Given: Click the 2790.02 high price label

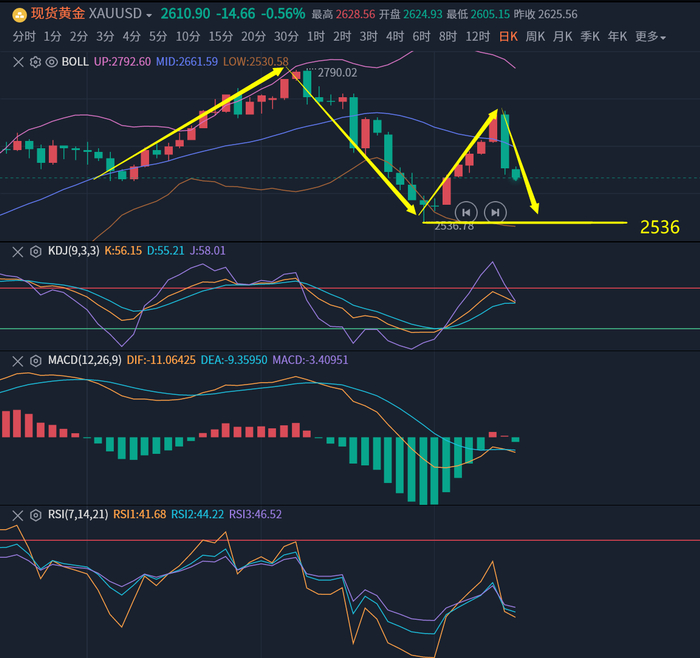Looking at the screenshot, I should (x=337, y=73).
